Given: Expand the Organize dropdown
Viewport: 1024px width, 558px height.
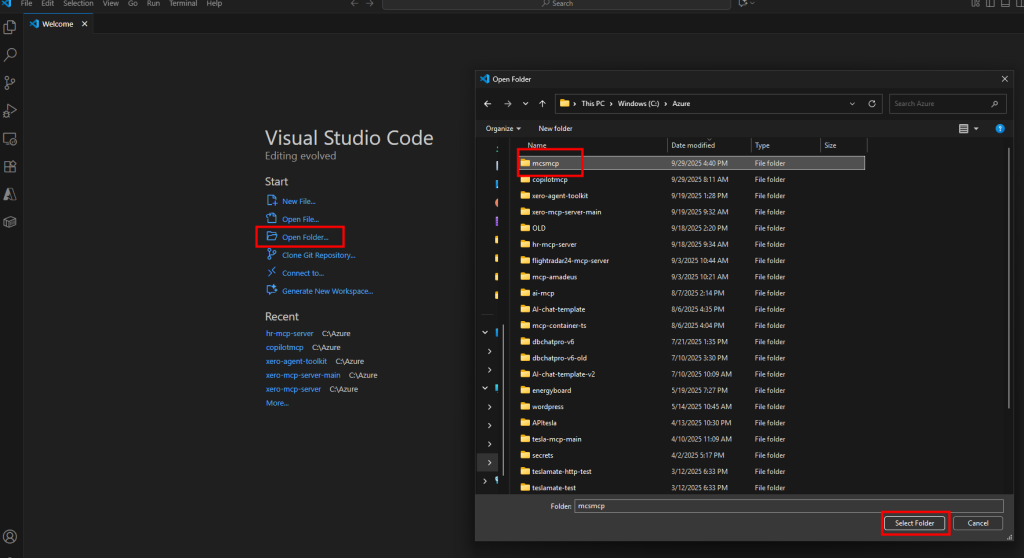Looking at the screenshot, I should pyautogui.click(x=503, y=129).
